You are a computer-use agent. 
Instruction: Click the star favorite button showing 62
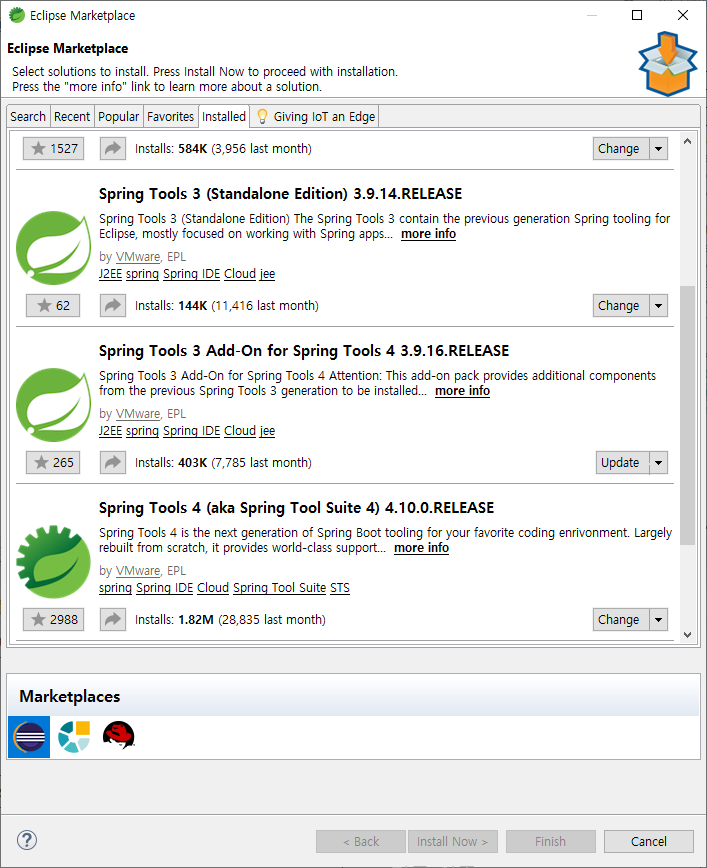click(53, 306)
